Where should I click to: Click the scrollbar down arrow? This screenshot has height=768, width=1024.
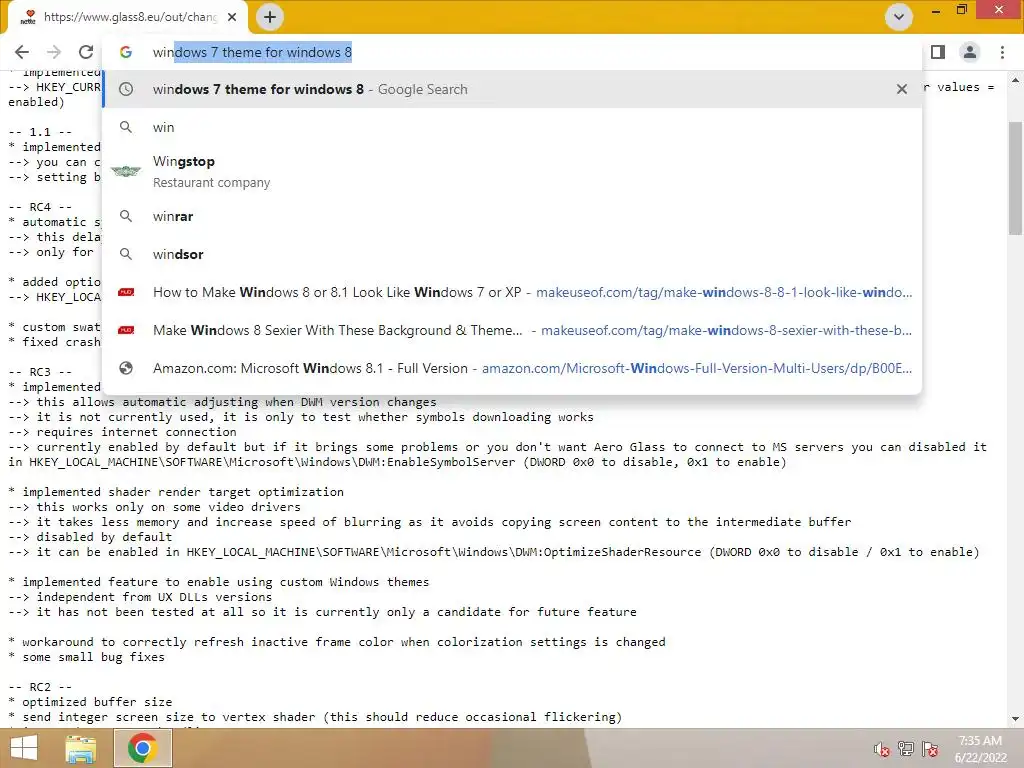pos(1015,719)
